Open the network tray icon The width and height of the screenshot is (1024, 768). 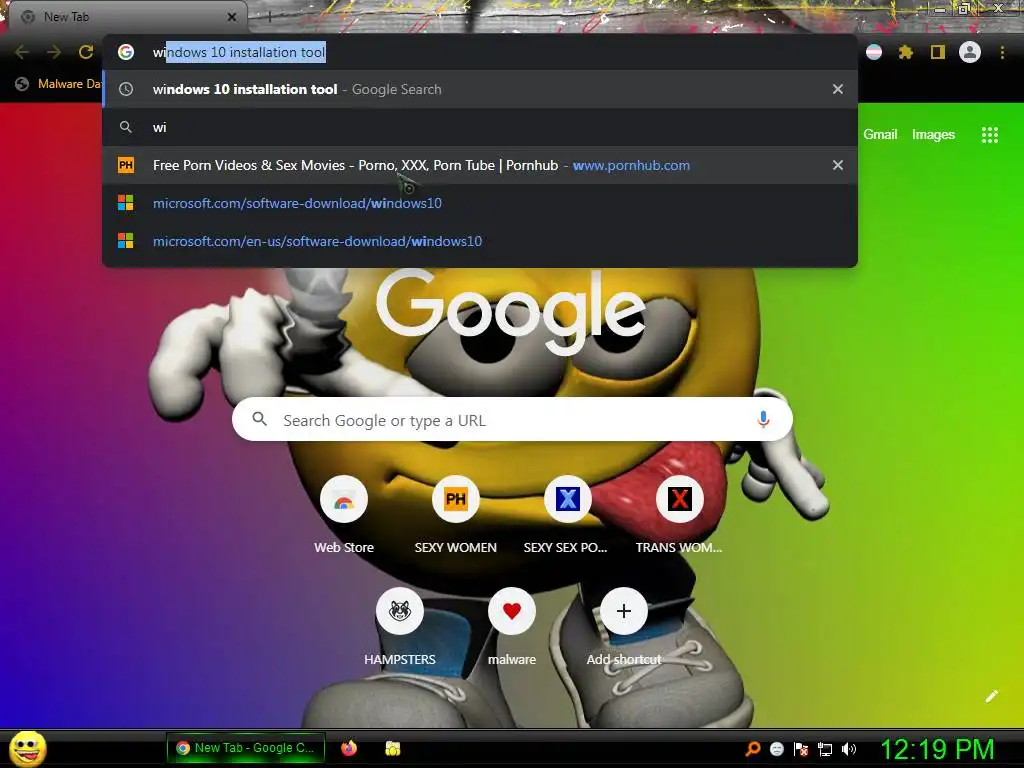825,749
